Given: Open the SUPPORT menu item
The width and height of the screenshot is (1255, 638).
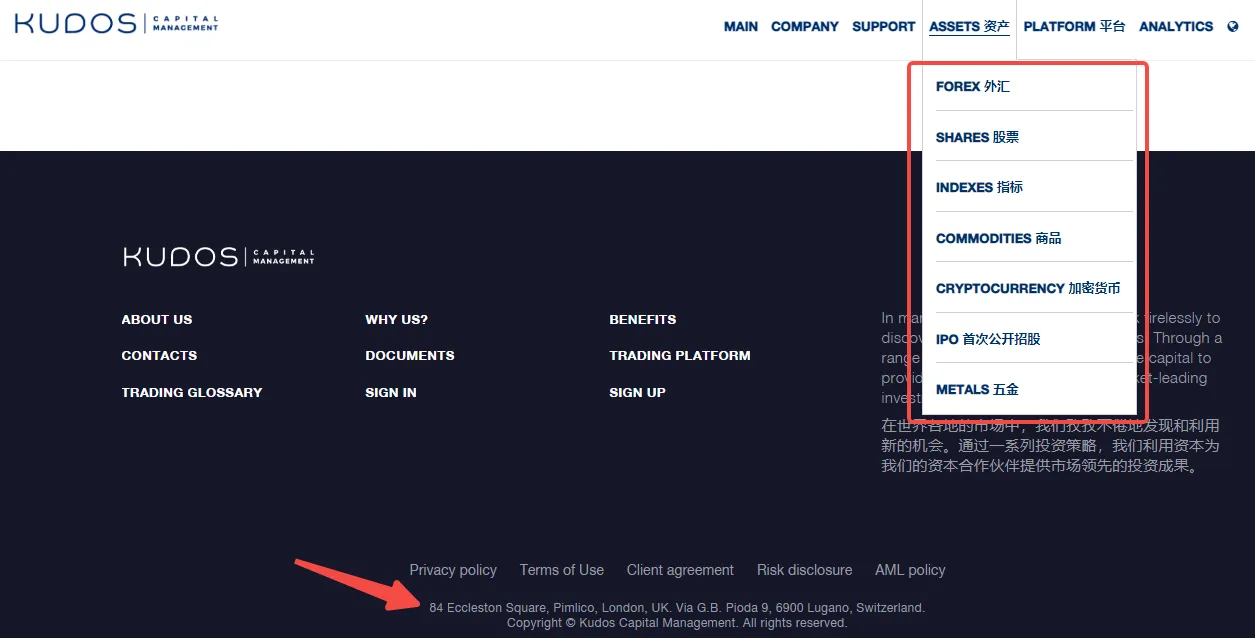Looking at the screenshot, I should coord(884,27).
